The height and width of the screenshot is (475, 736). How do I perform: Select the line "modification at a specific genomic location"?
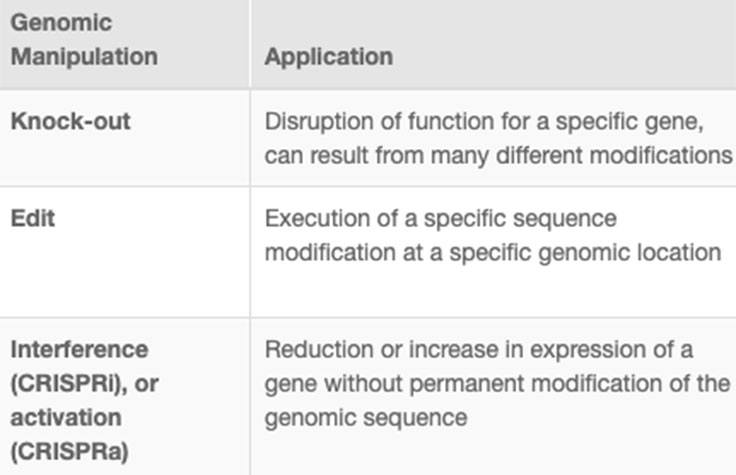point(492,252)
